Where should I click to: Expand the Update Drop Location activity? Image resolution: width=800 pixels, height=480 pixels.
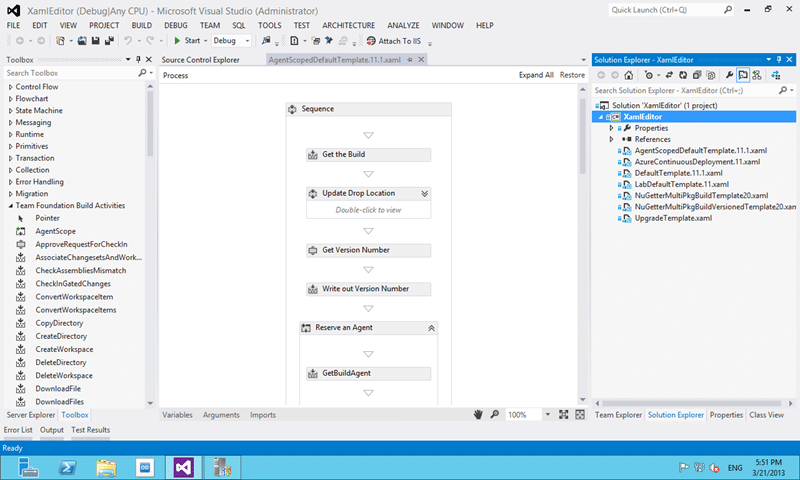coord(424,193)
